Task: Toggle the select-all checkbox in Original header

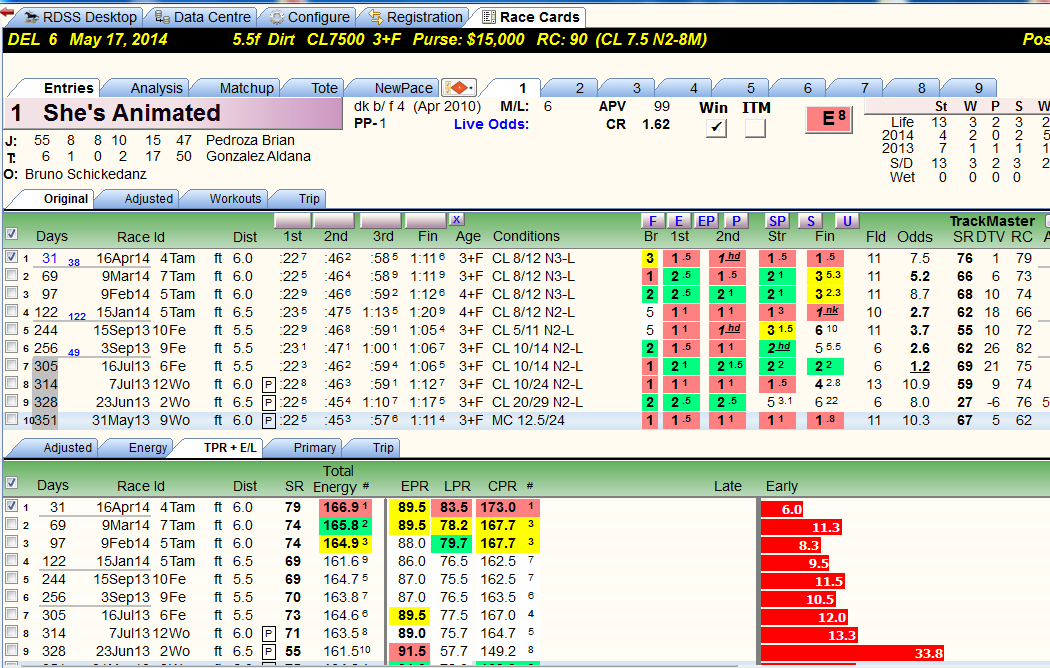Action: pos(11,234)
